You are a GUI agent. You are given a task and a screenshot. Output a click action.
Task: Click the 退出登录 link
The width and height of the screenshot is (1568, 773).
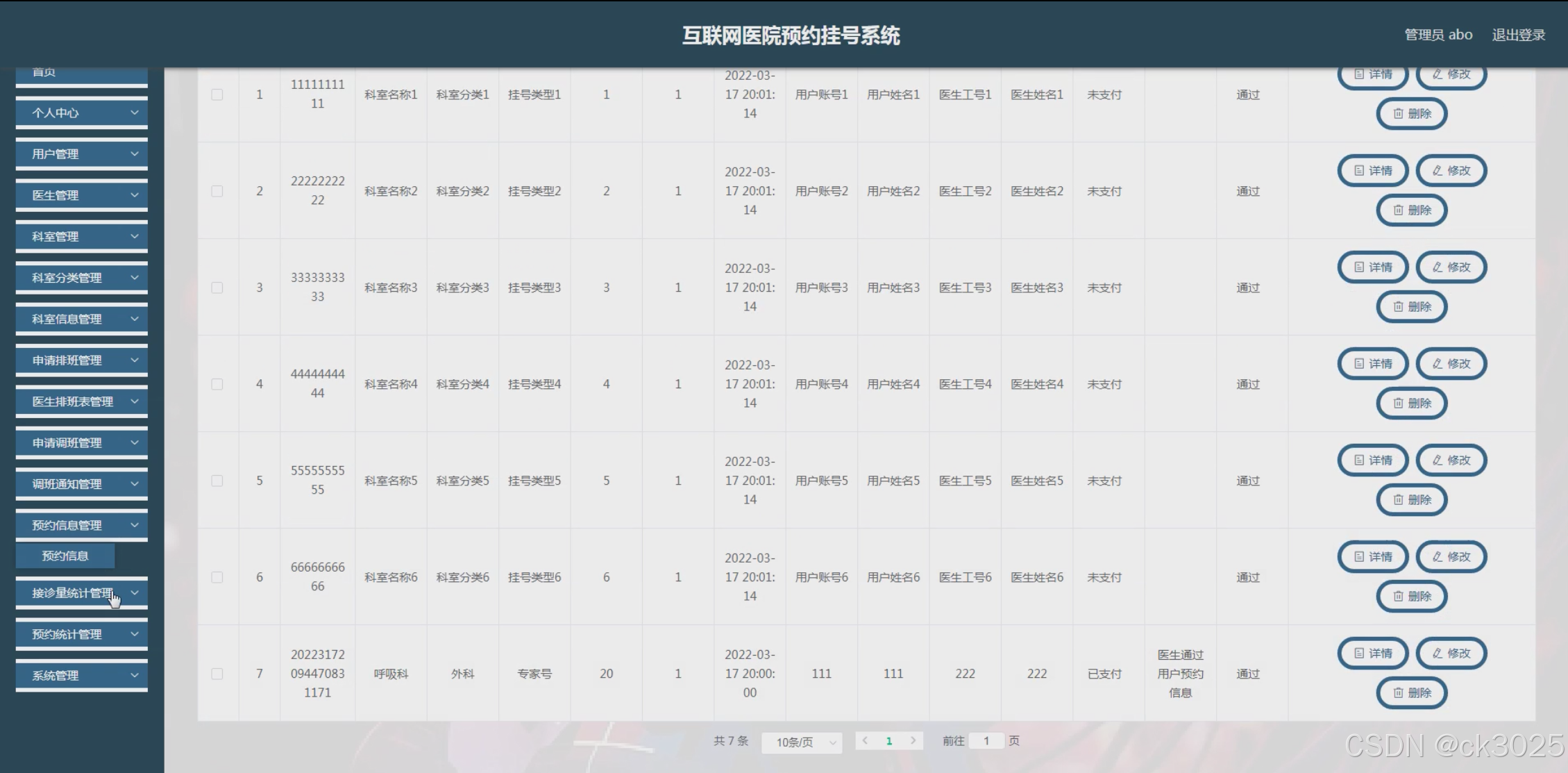click(1518, 35)
